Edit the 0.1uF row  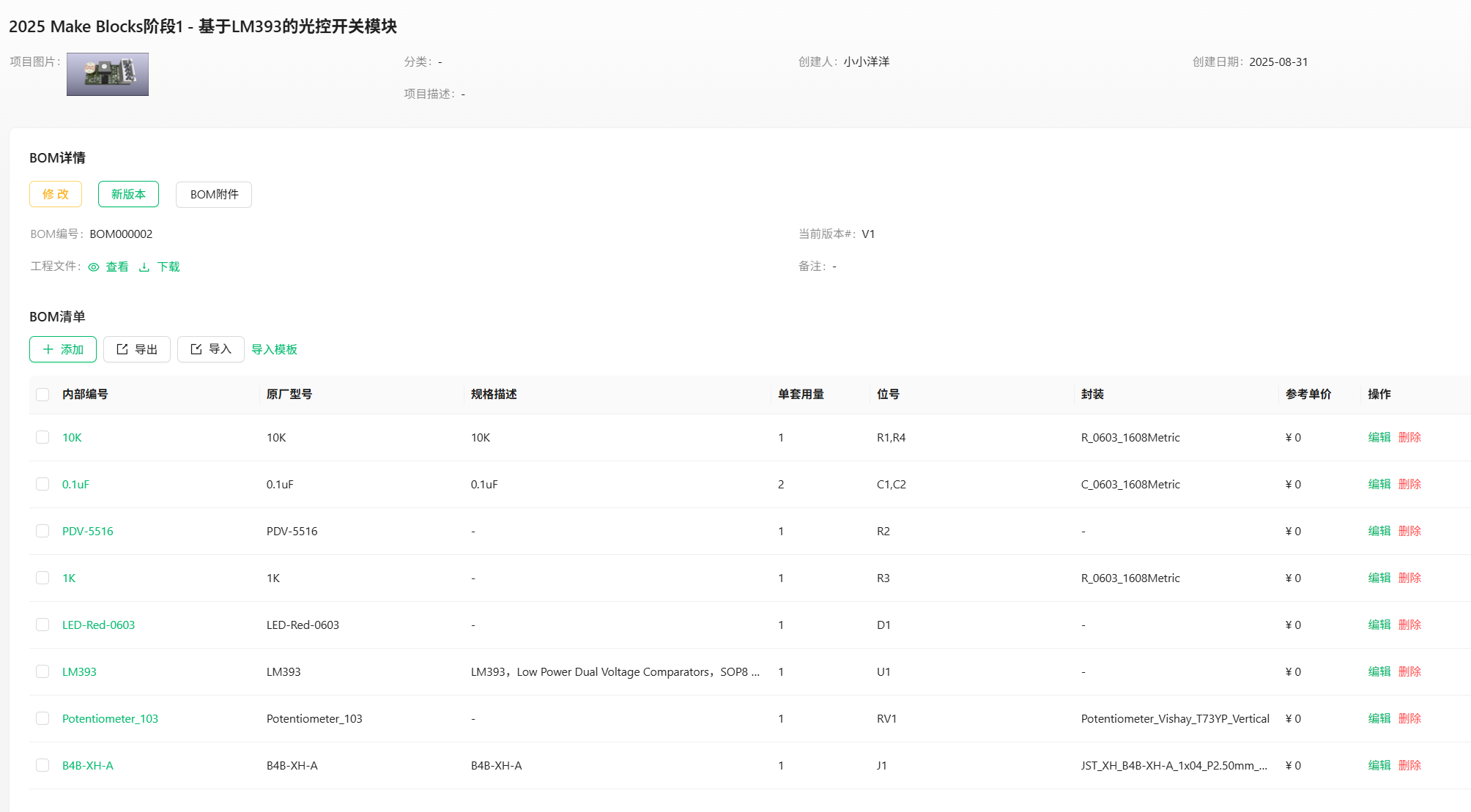(x=1379, y=484)
